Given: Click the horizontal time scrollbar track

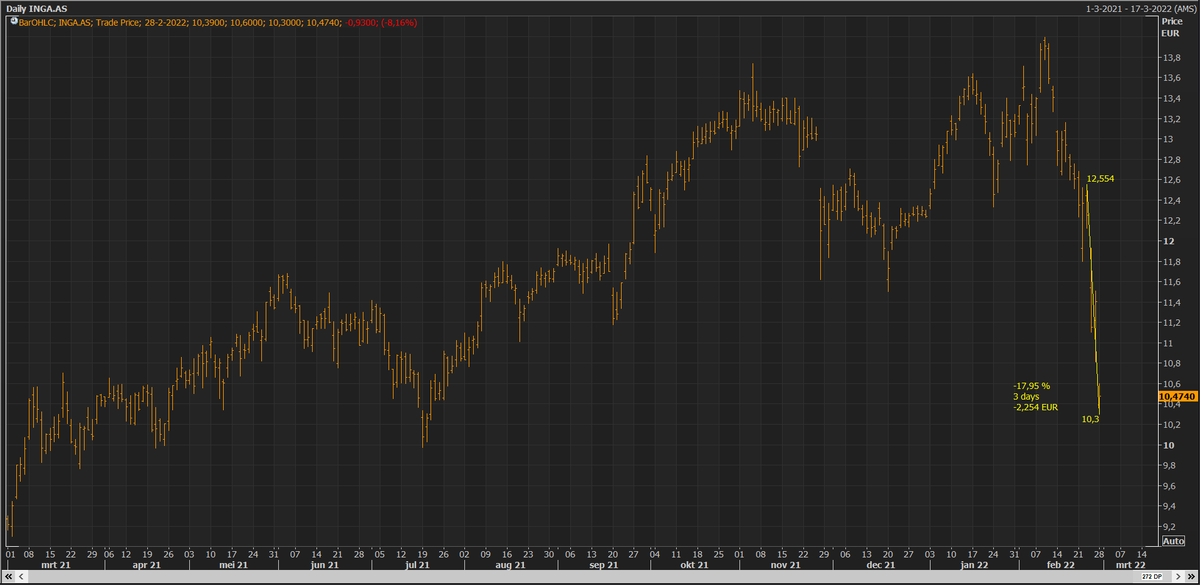Looking at the screenshot, I should click(x=582, y=578).
